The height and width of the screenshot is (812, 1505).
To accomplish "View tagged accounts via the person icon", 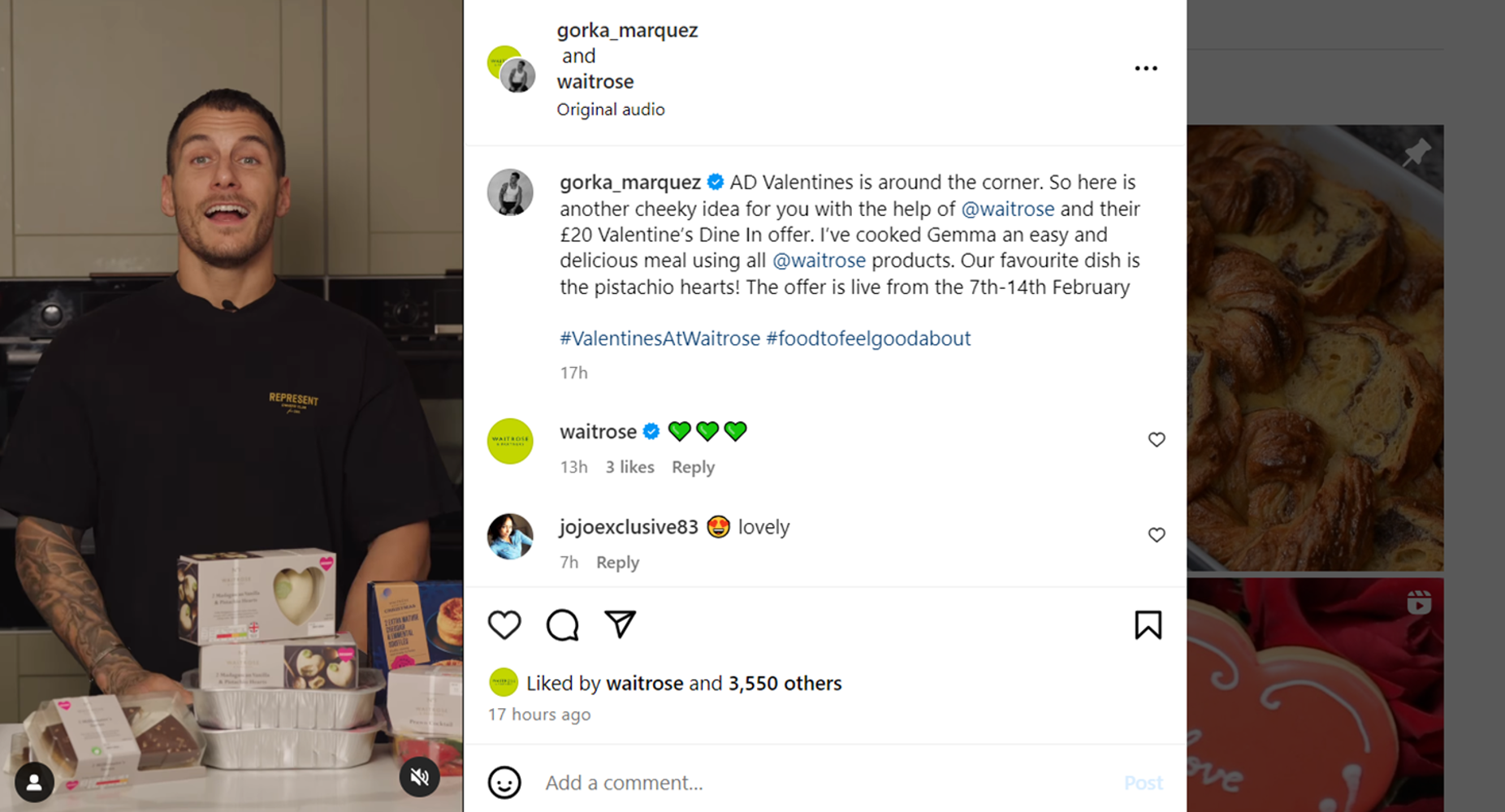I will [32, 782].
